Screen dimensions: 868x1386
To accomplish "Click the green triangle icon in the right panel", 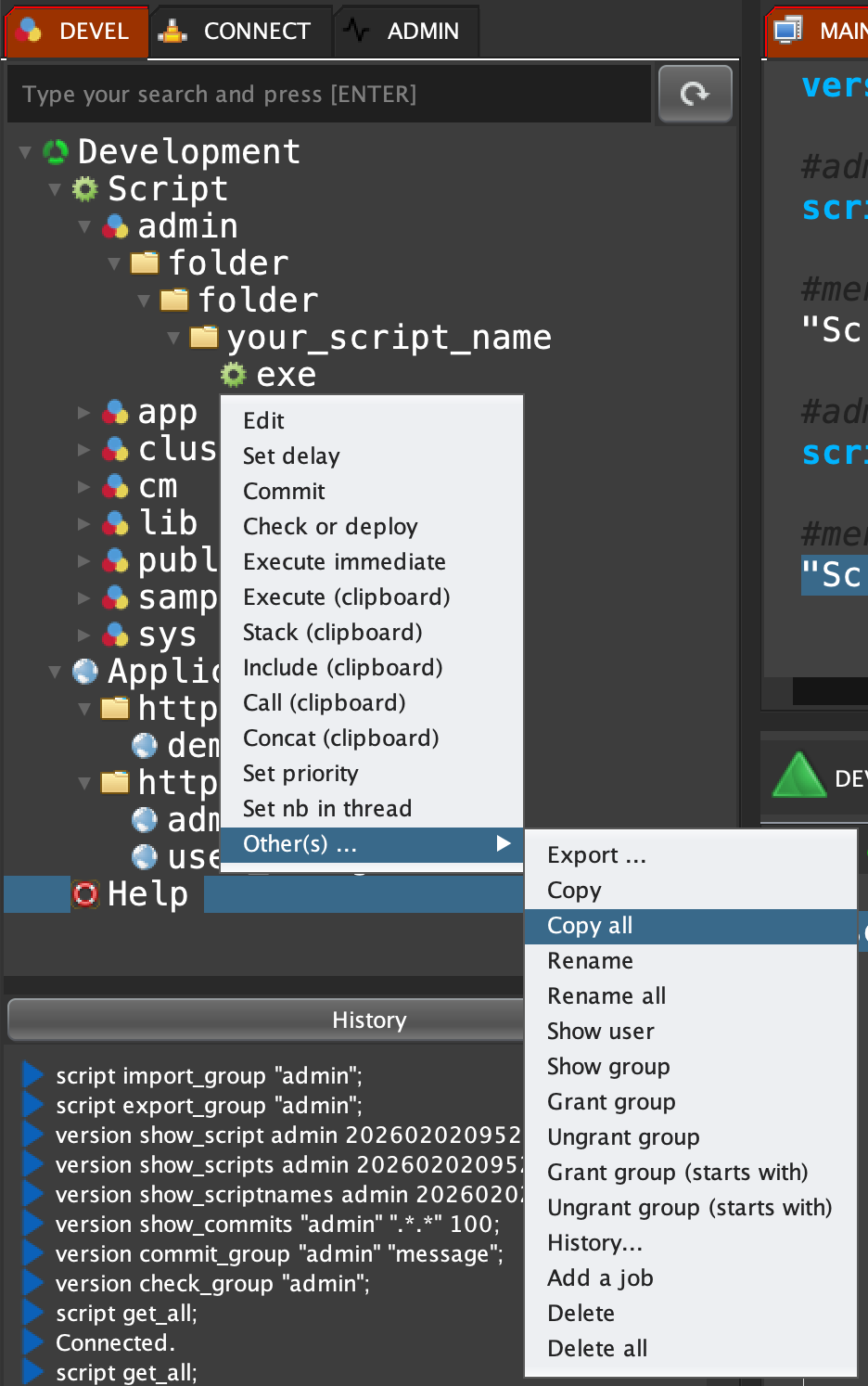I will 798,776.
